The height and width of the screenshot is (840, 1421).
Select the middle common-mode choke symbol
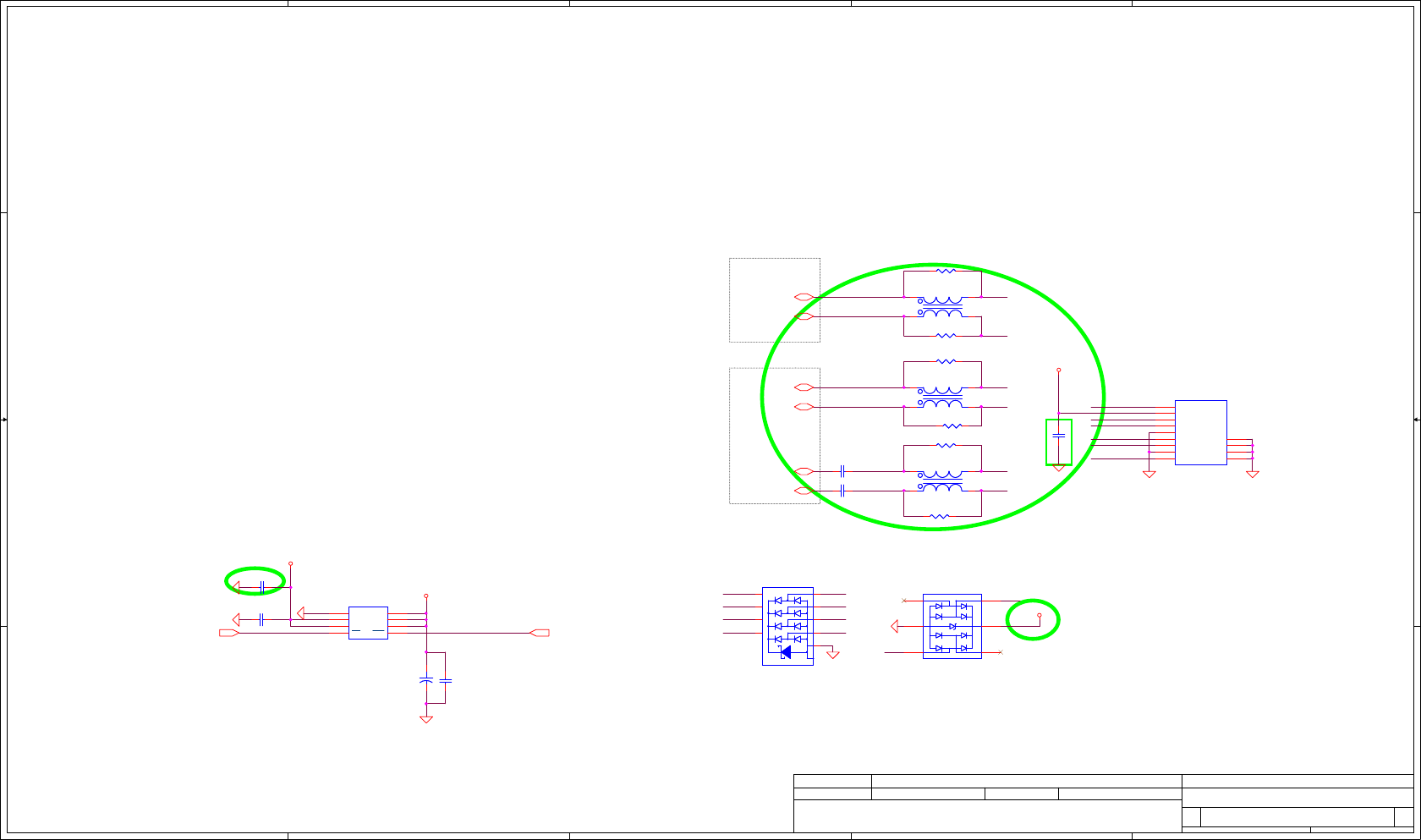pyautogui.click(x=941, y=397)
